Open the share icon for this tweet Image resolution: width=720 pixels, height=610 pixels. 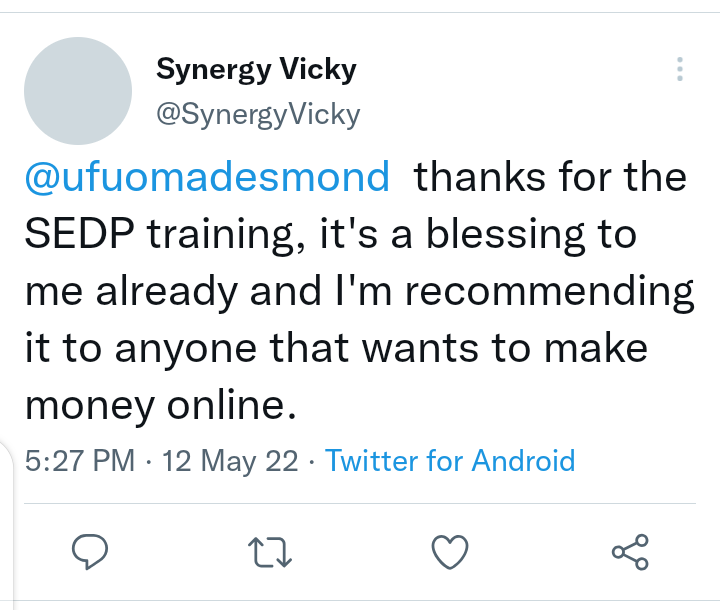point(630,552)
